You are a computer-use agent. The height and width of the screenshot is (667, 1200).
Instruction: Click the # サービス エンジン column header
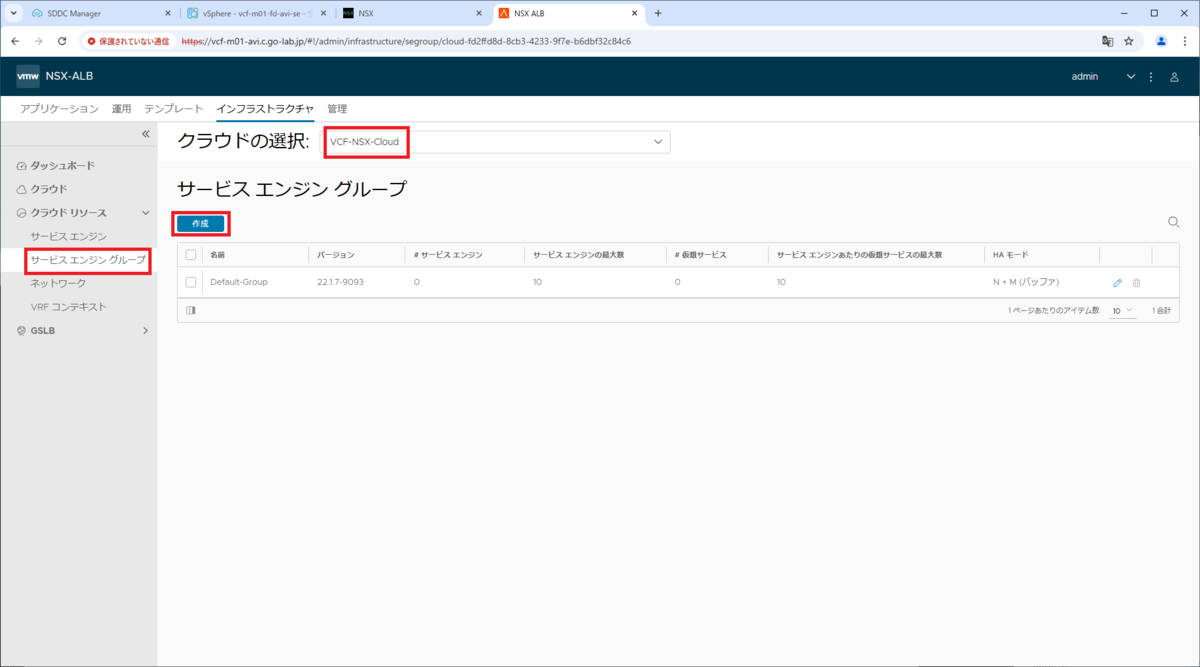[448, 255]
